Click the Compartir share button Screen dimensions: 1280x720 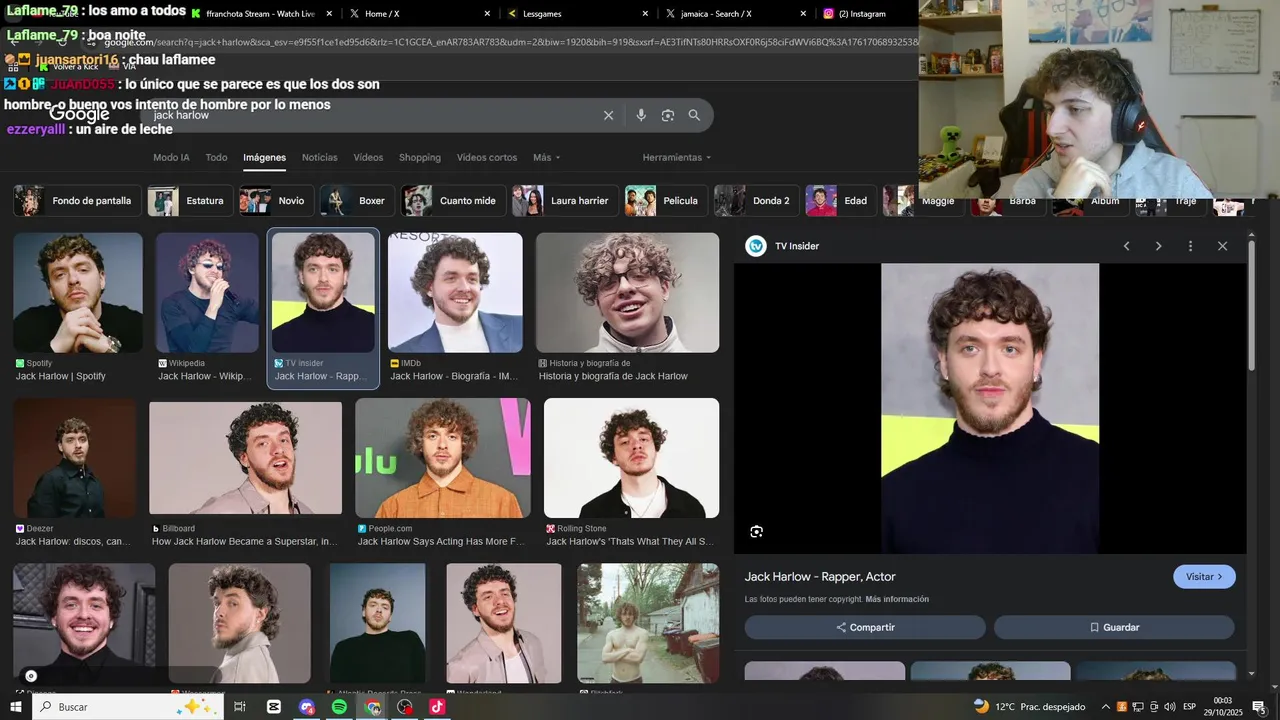(865, 627)
